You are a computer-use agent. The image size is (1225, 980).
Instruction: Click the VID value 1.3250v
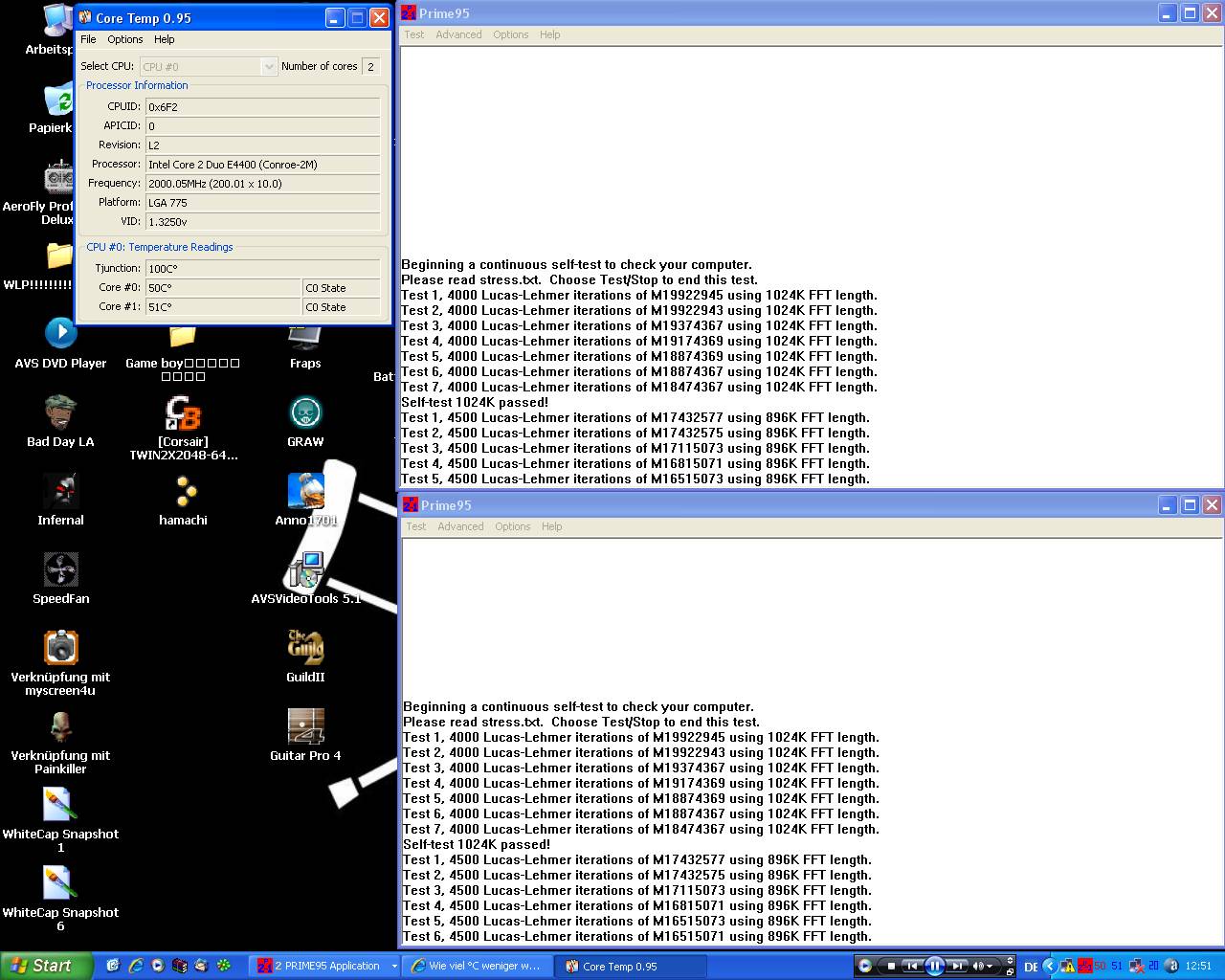(262, 222)
